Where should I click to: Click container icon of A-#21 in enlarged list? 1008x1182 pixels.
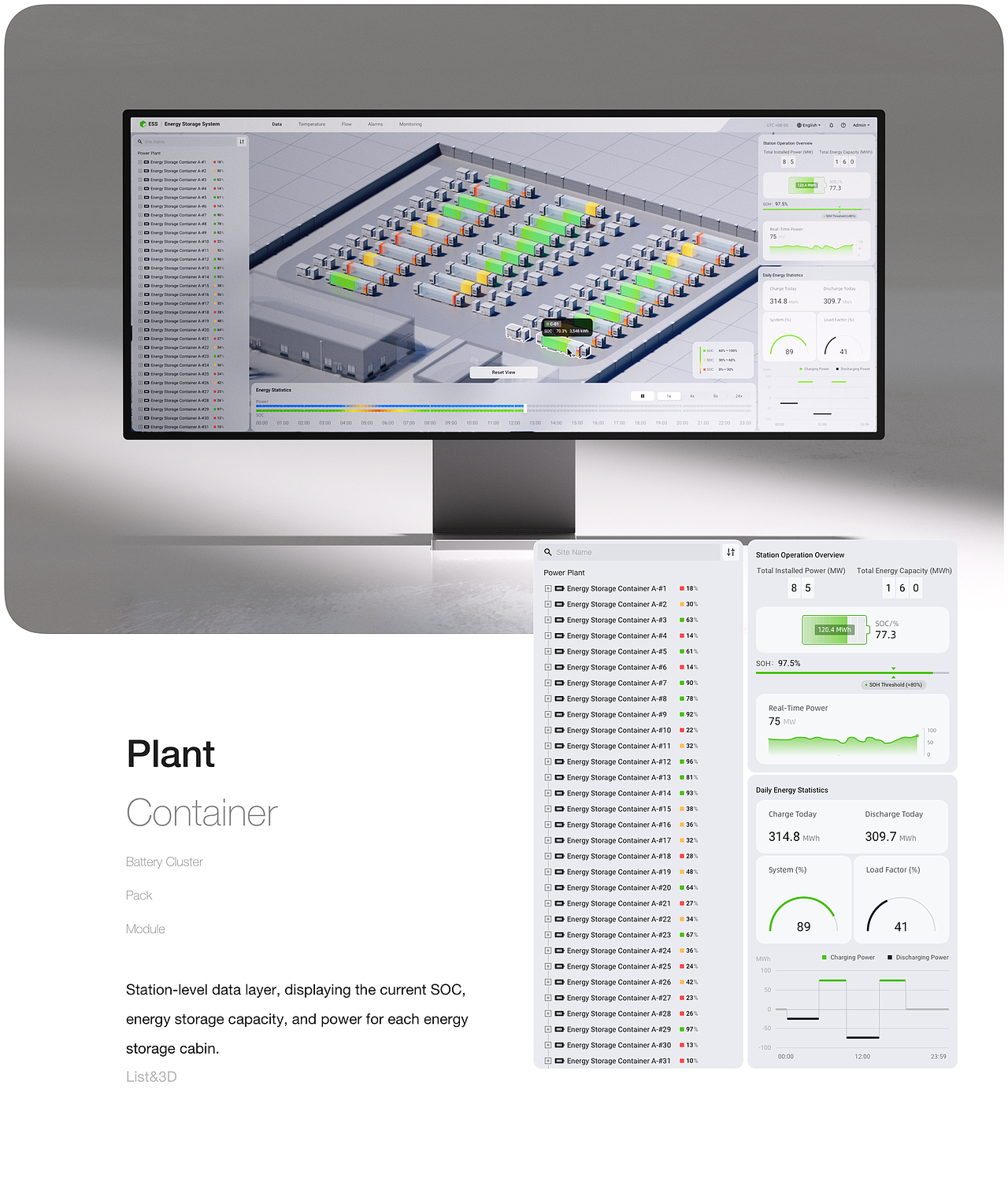(x=559, y=903)
